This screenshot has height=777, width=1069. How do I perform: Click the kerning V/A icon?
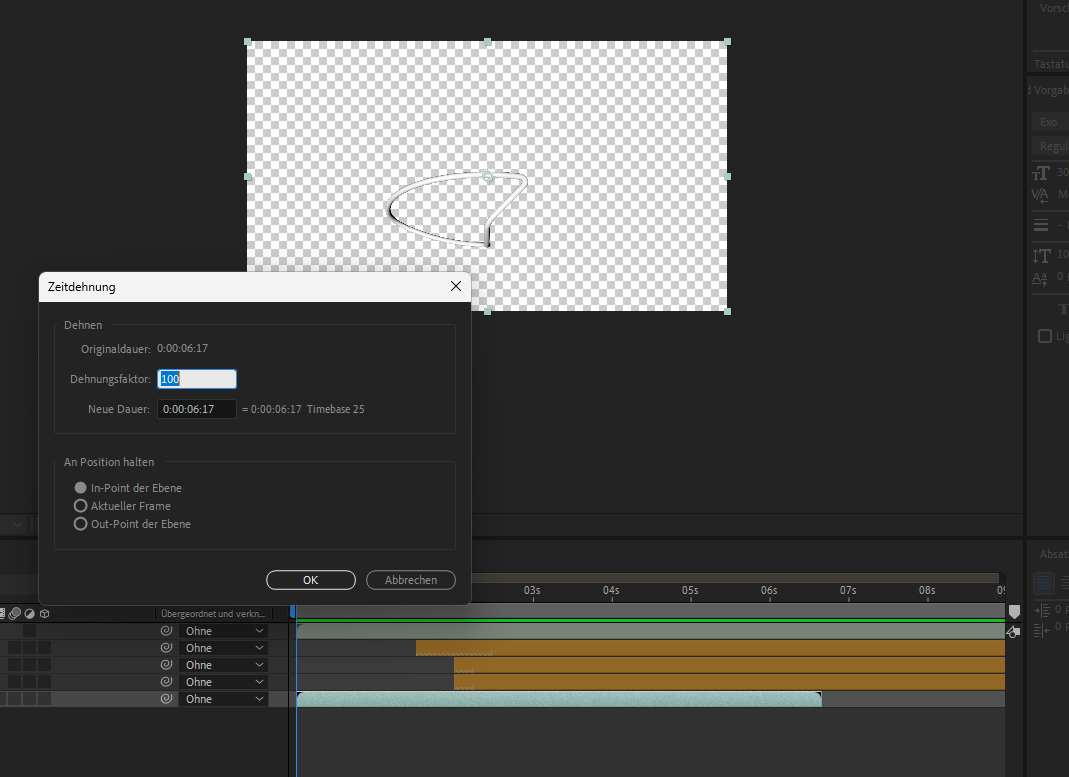point(1040,196)
